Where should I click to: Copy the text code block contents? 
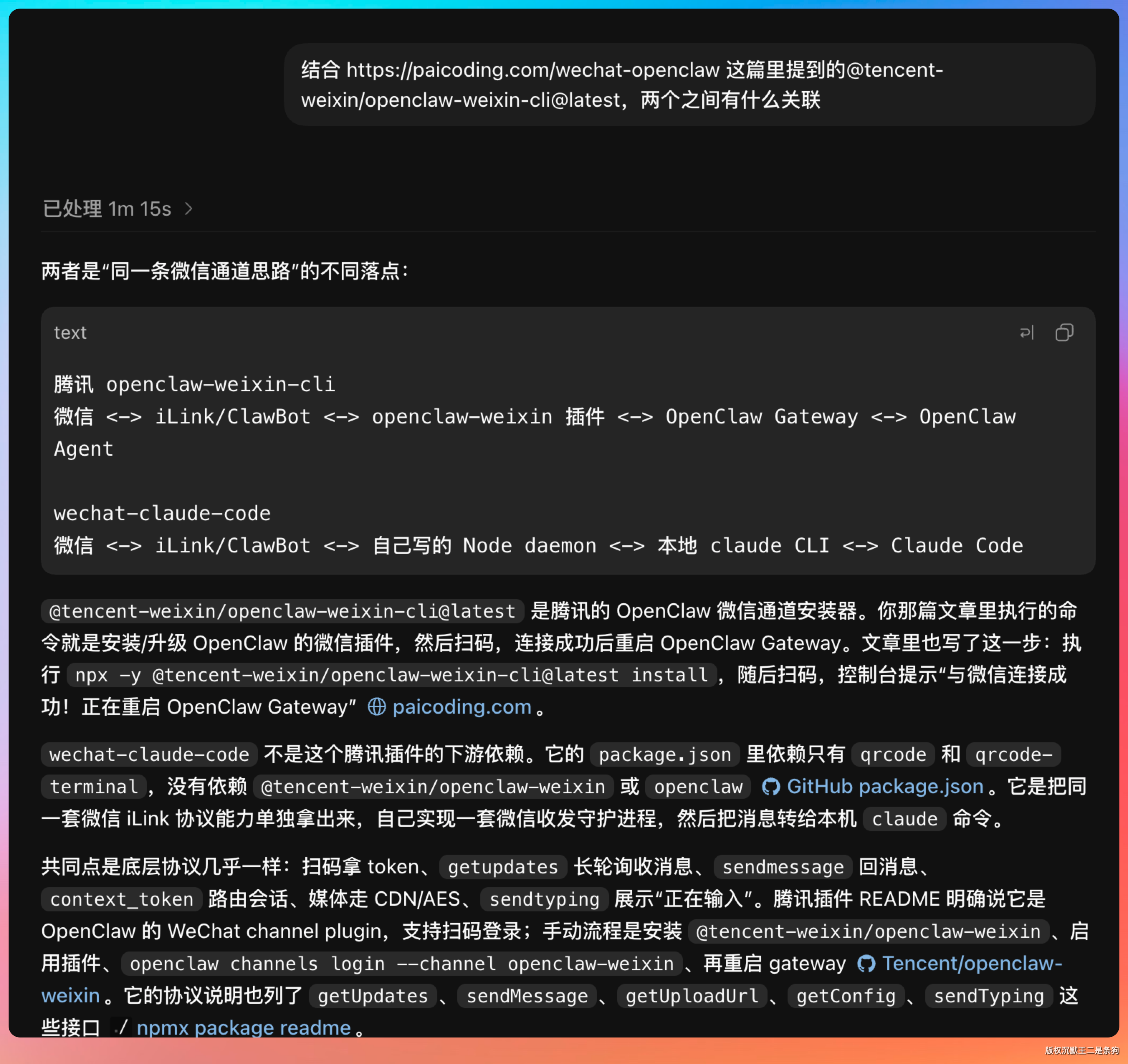tap(1064, 333)
